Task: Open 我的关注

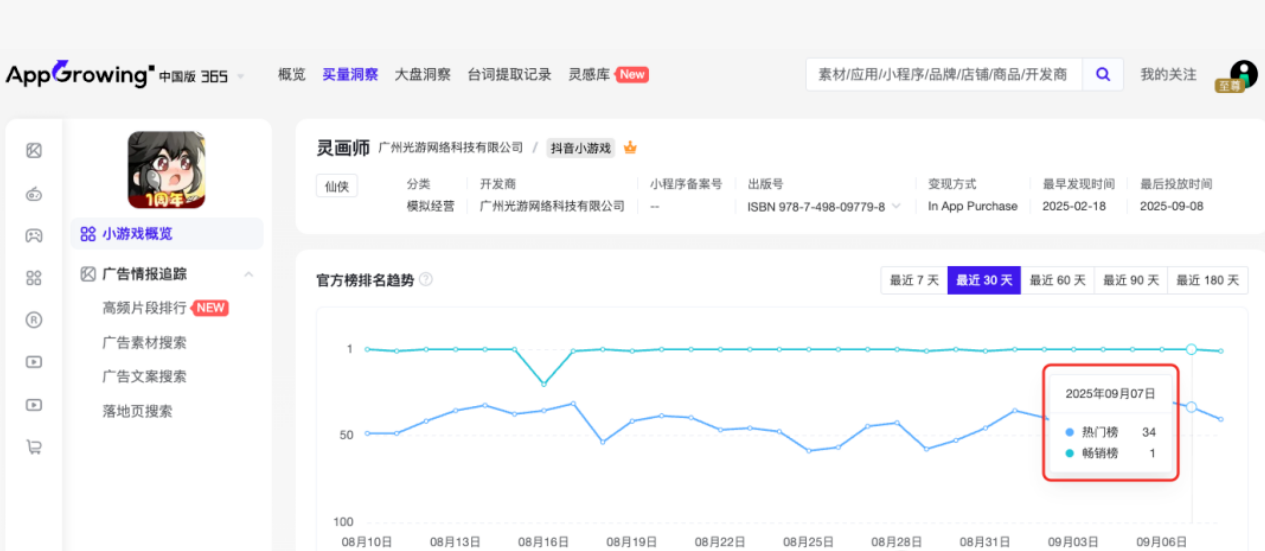Action: (x=1168, y=74)
